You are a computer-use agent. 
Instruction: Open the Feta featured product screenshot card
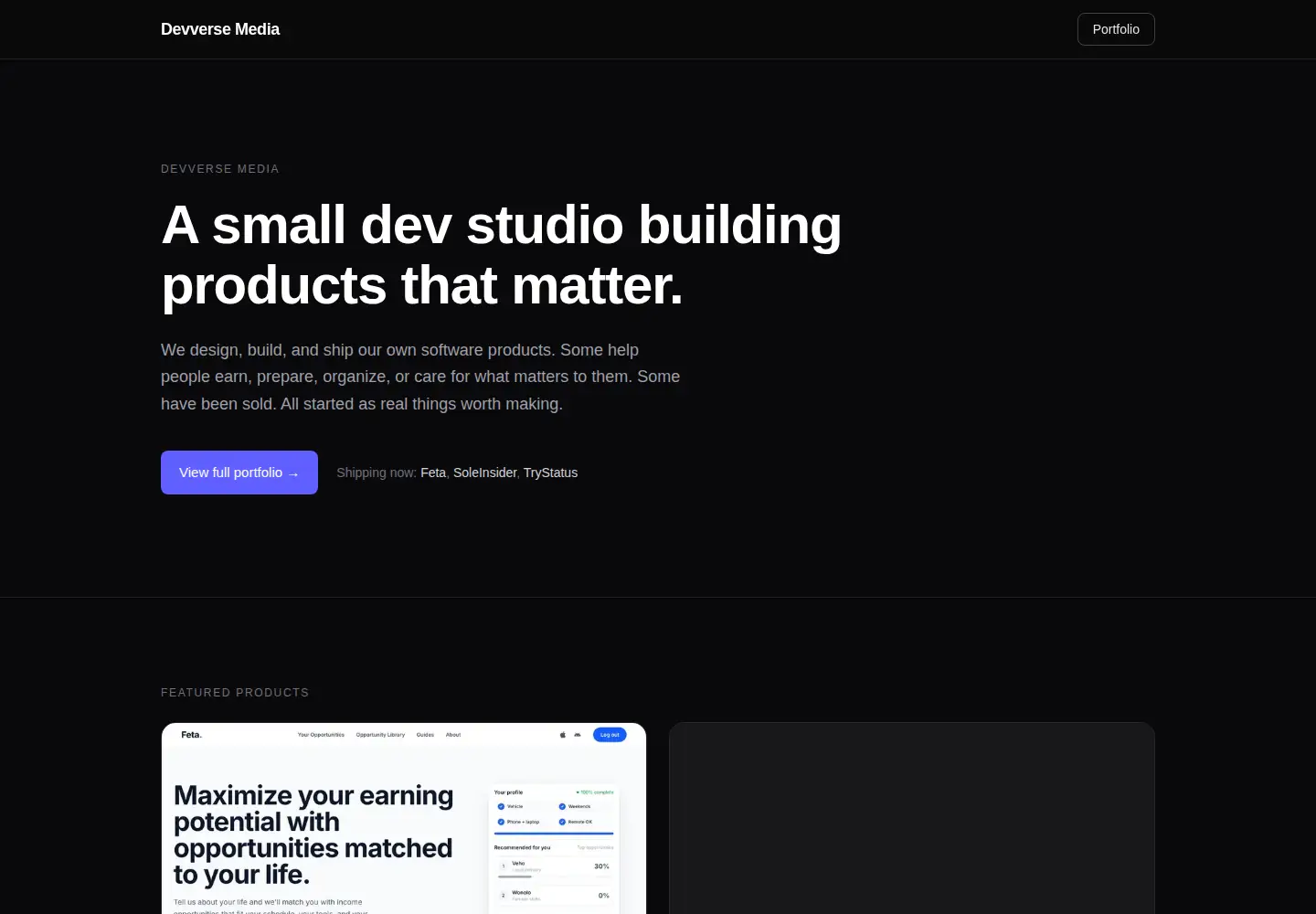point(404,819)
